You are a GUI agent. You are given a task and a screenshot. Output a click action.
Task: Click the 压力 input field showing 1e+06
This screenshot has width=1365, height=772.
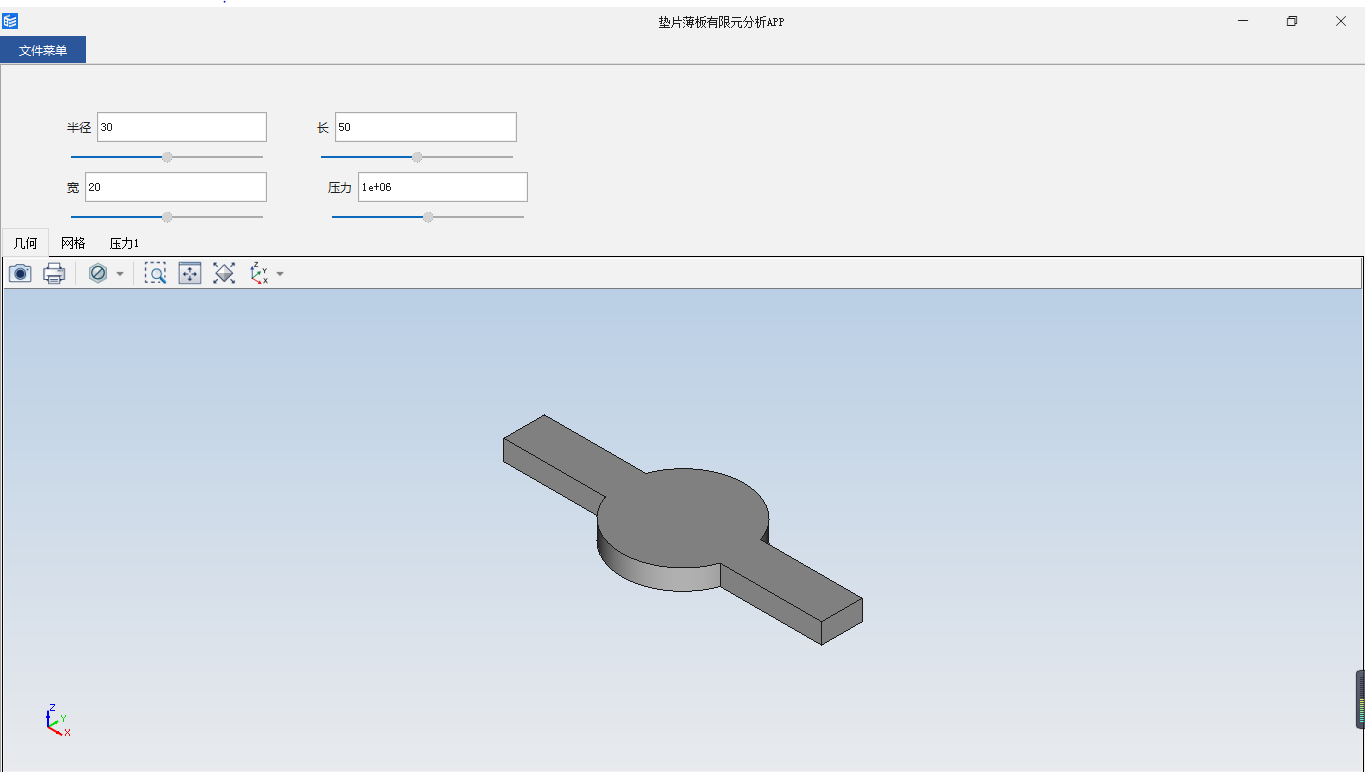click(x=443, y=187)
